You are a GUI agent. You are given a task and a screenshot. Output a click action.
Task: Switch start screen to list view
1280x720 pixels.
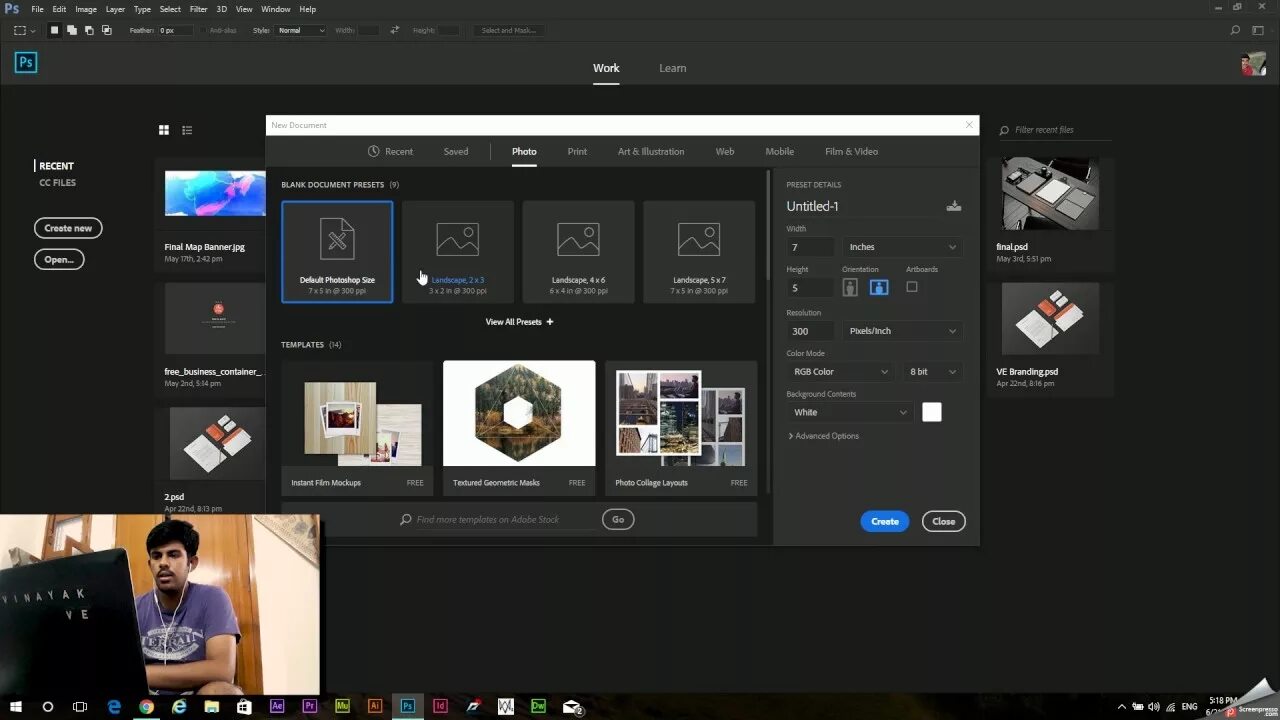tap(187, 130)
